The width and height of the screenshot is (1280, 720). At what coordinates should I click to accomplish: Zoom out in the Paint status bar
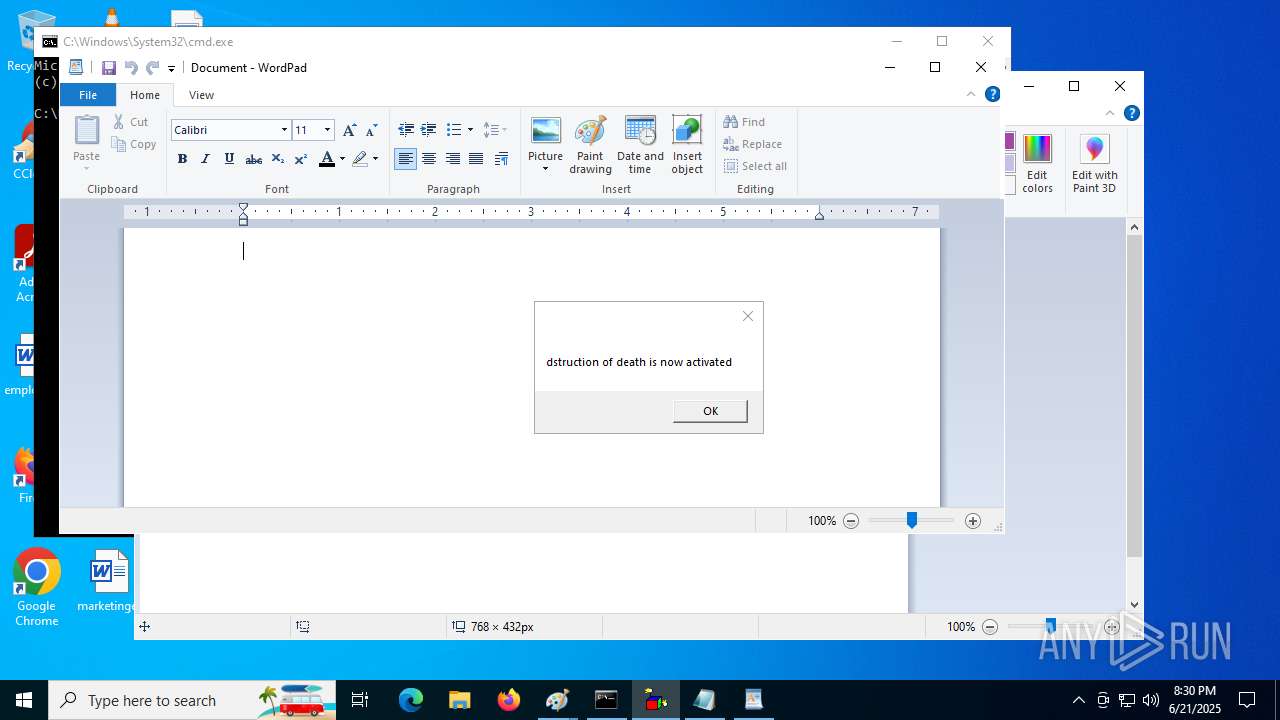[990, 627]
